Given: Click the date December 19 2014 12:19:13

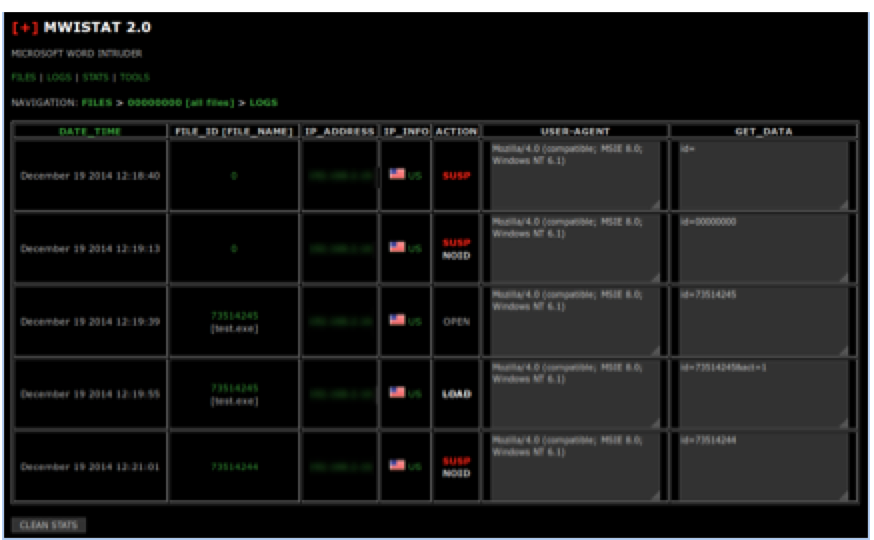Looking at the screenshot, I should [90, 249].
